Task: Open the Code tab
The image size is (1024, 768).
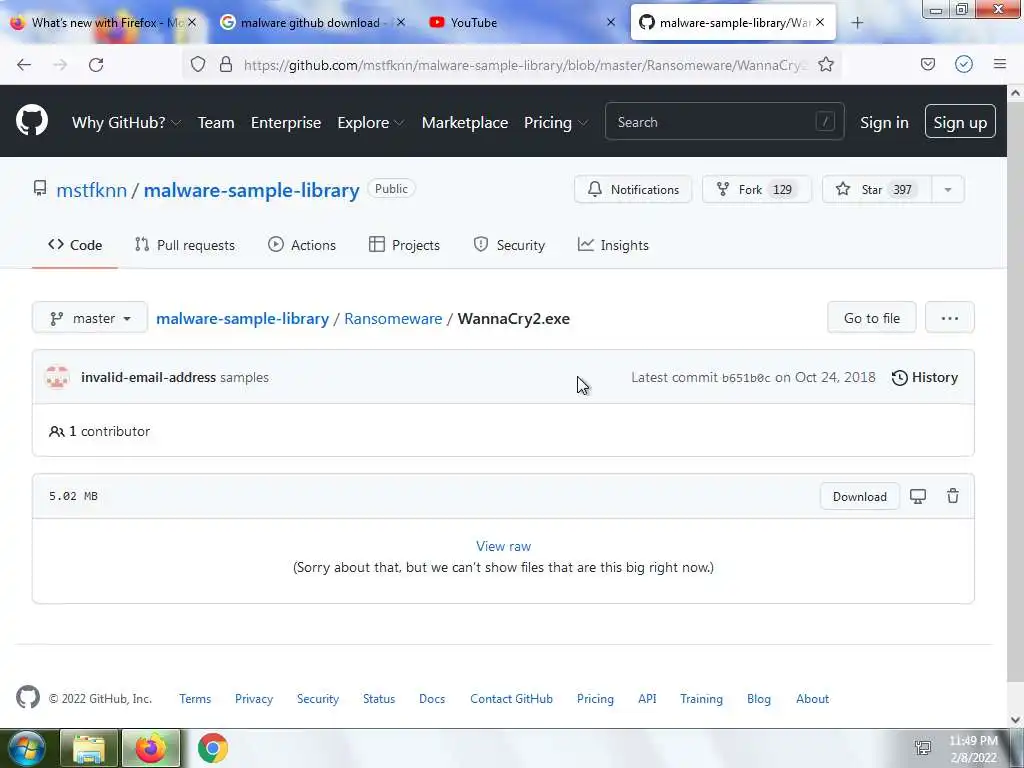Action: click(75, 245)
